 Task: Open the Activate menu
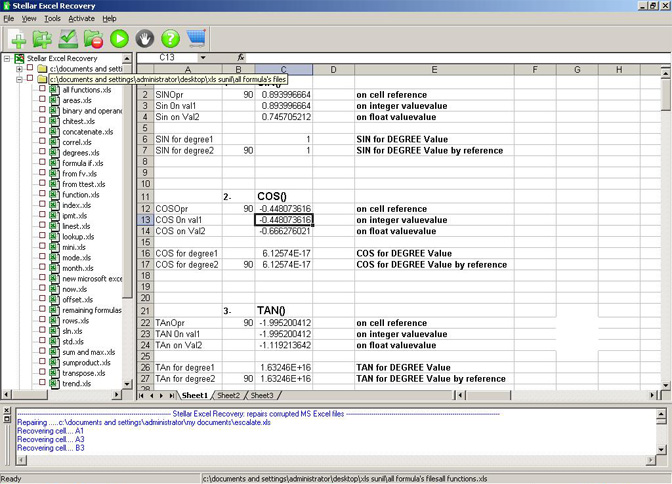tap(81, 18)
